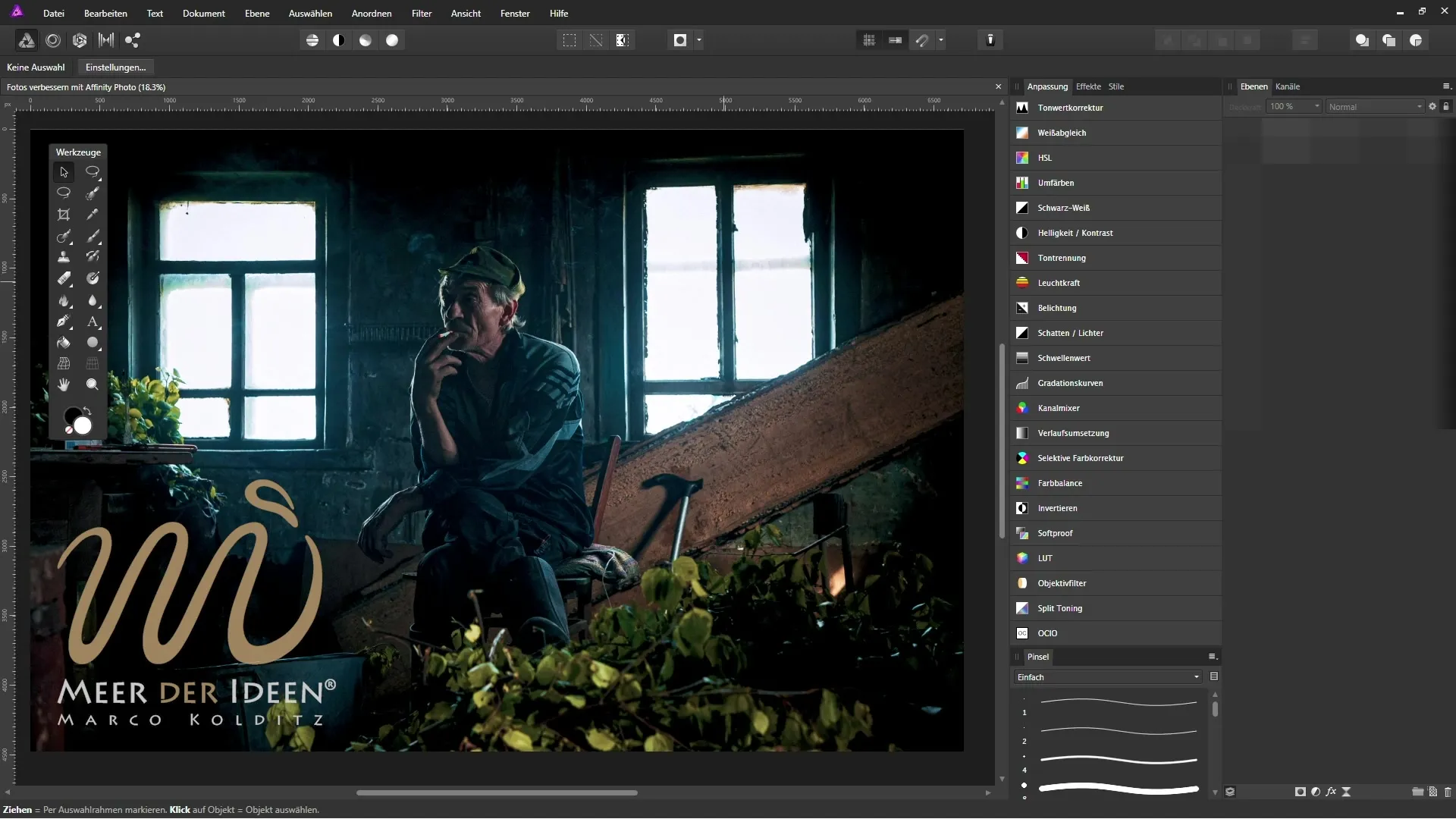The height and width of the screenshot is (819, 1456).
Task: Toggle snapping magnet in toolbar
Action: coord(922,40)
